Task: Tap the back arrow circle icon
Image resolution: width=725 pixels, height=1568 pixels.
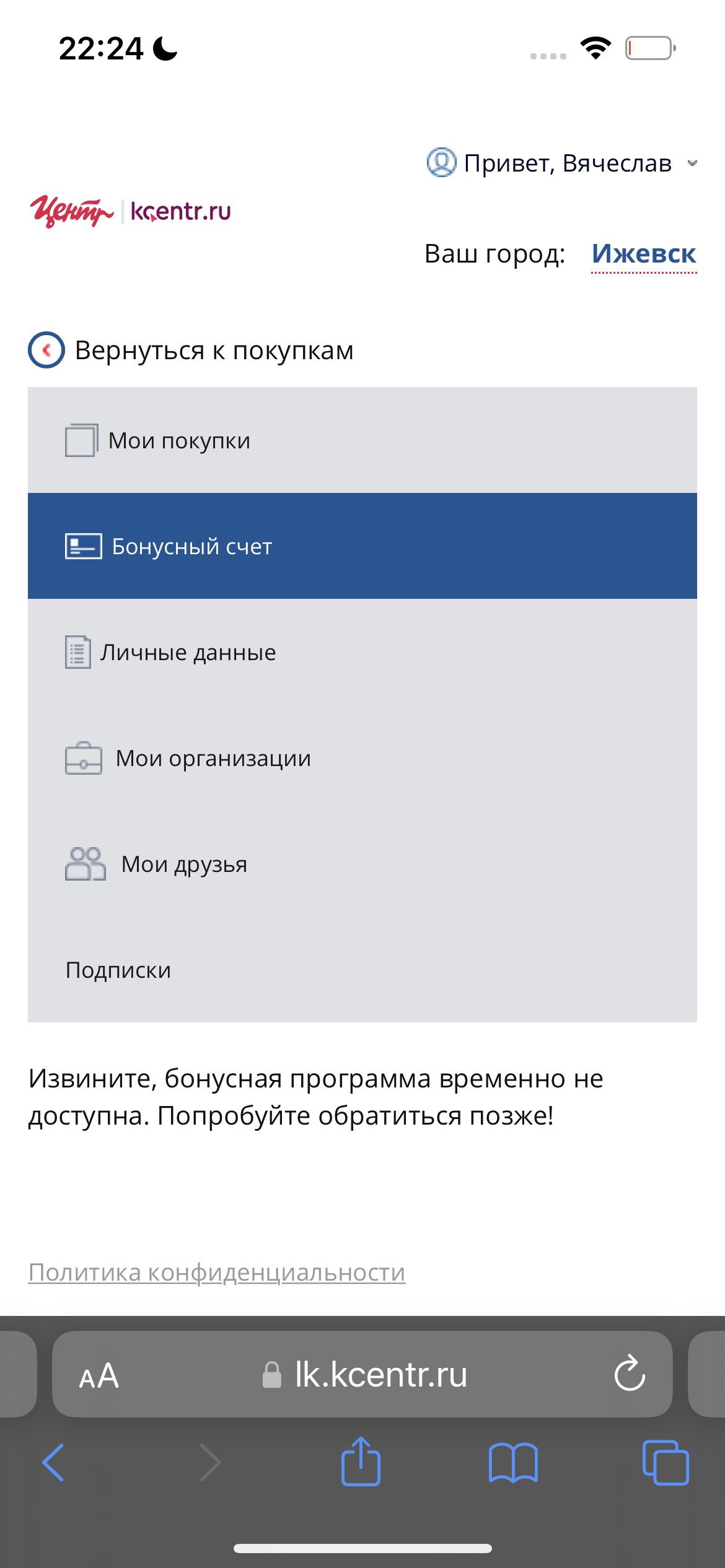Action: pyautogui.click(x=46, y=350)
